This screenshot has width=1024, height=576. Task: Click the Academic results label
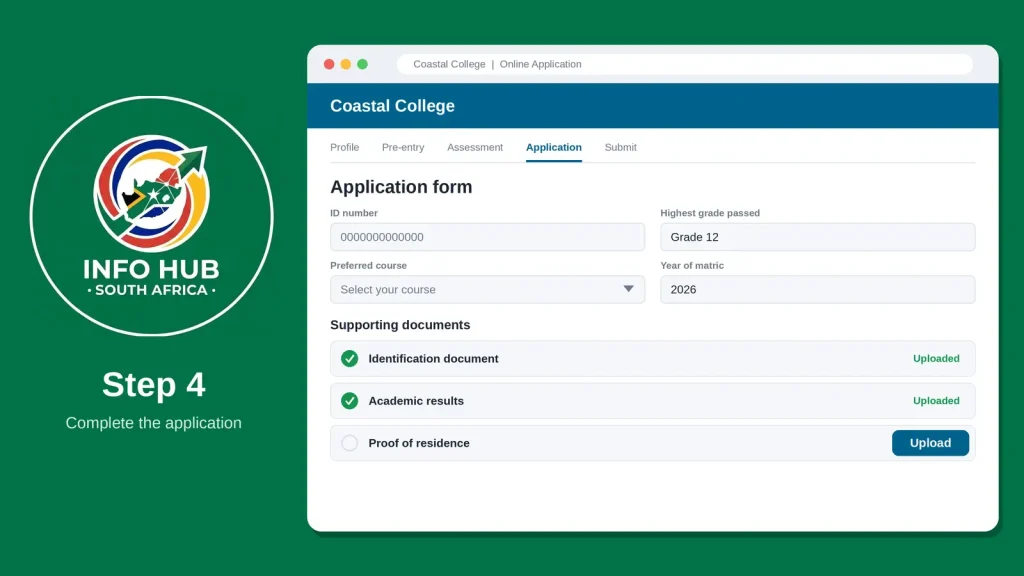[416, 401]
